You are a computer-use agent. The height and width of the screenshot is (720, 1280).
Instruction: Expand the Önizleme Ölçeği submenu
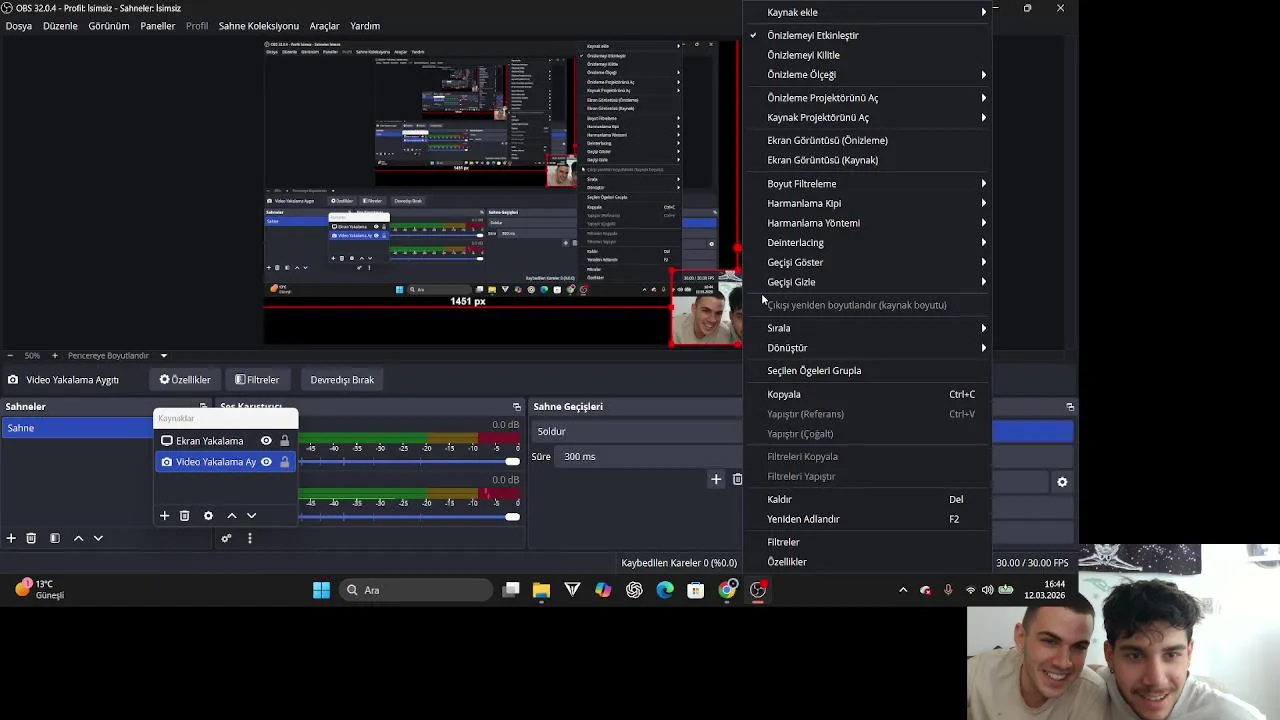868,75
